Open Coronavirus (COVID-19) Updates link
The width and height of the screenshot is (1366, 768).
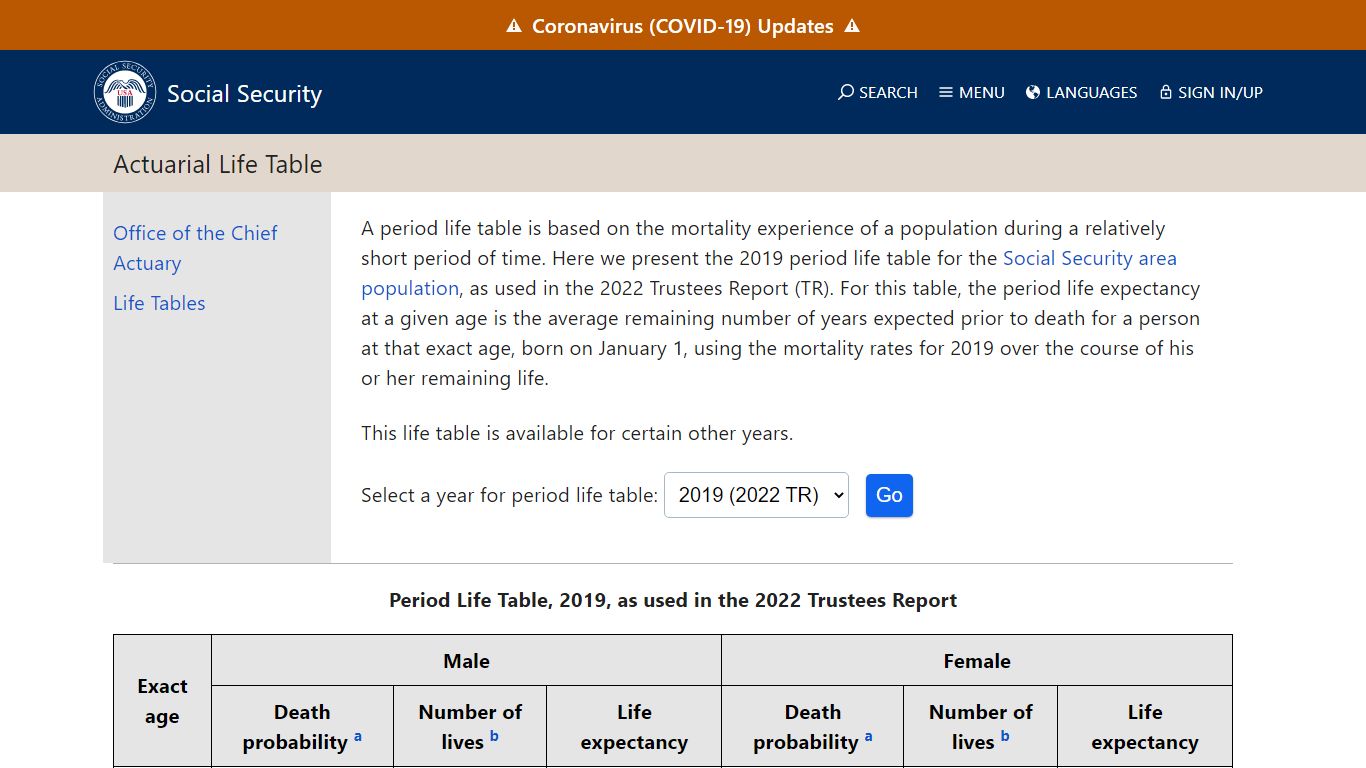[x=683, y=26]
